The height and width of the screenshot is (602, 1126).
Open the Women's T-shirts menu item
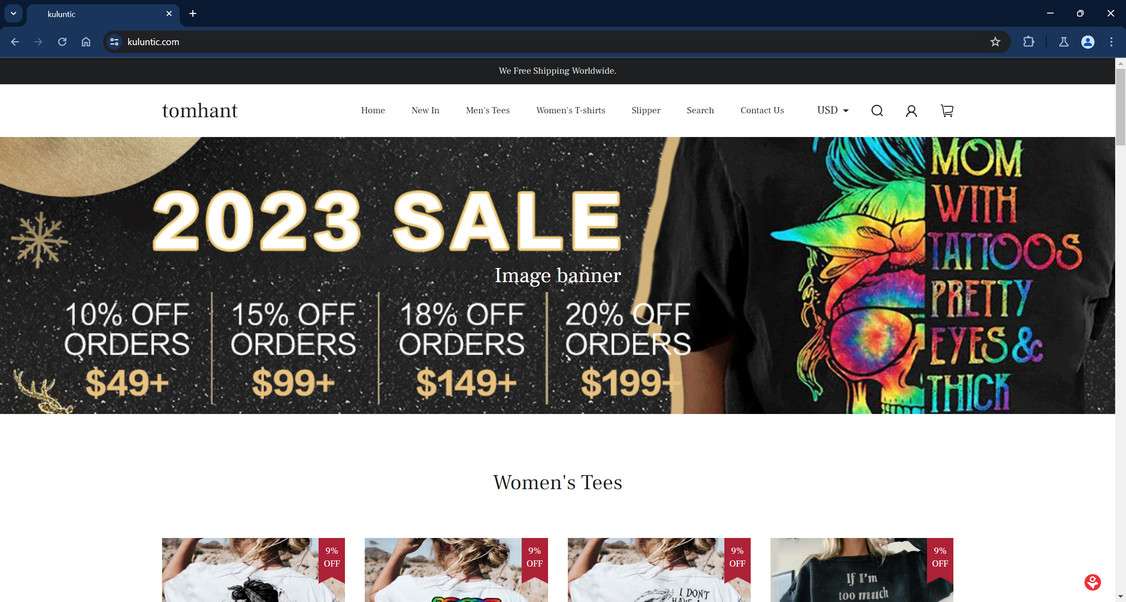570,111
